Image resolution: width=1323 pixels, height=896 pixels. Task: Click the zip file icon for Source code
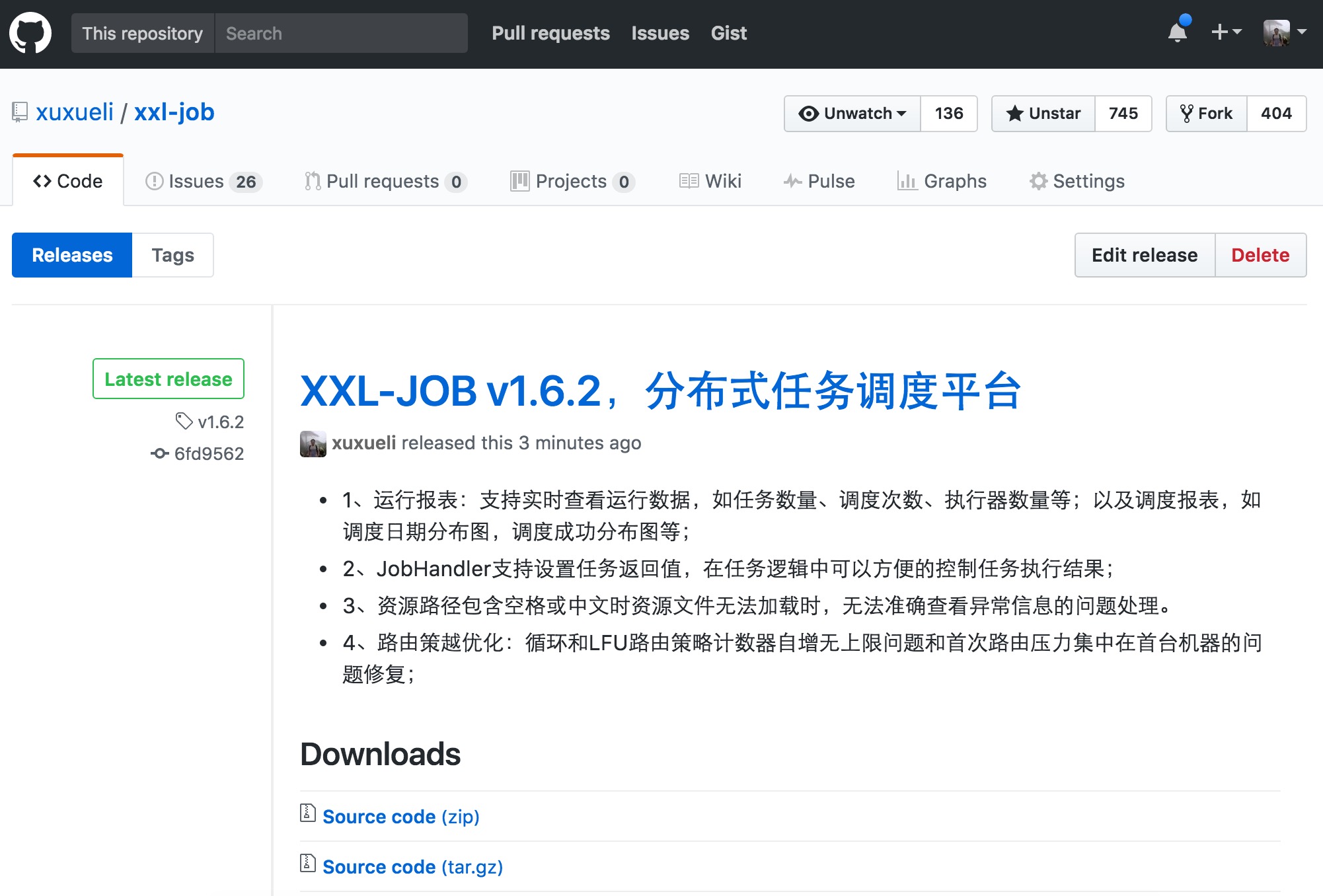click(307, 813)
